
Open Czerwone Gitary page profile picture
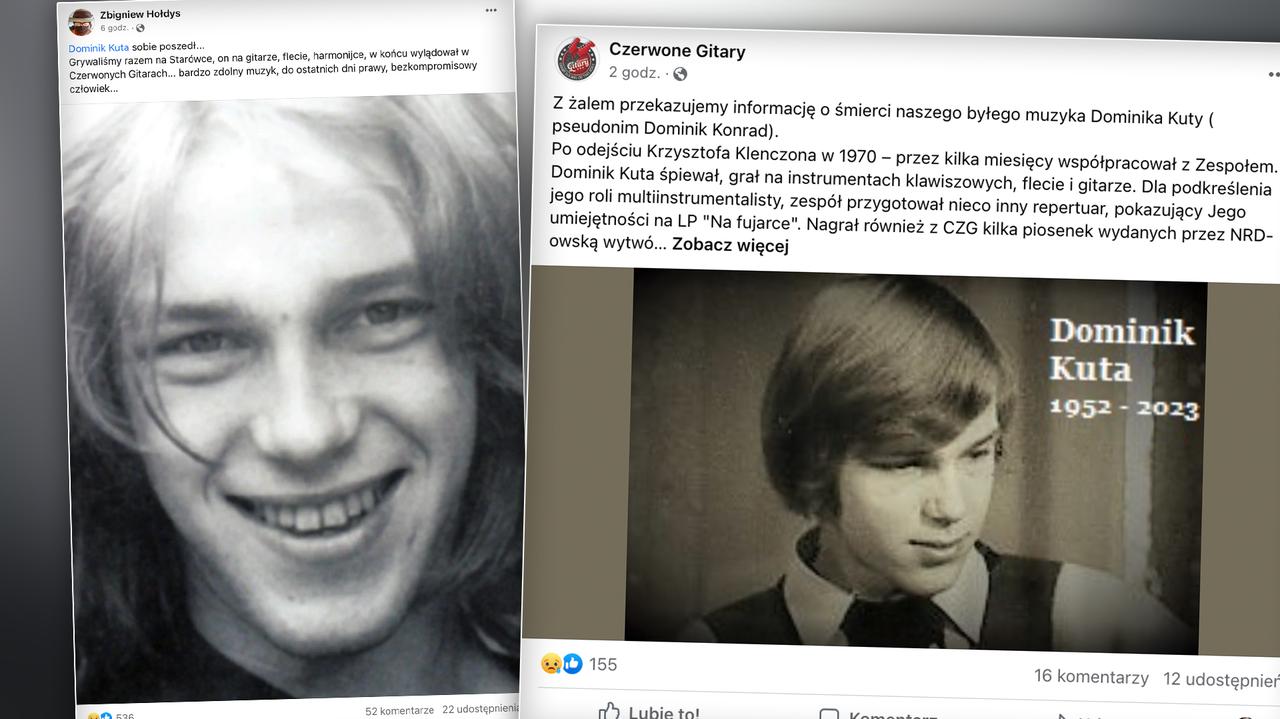pos(577,59)
